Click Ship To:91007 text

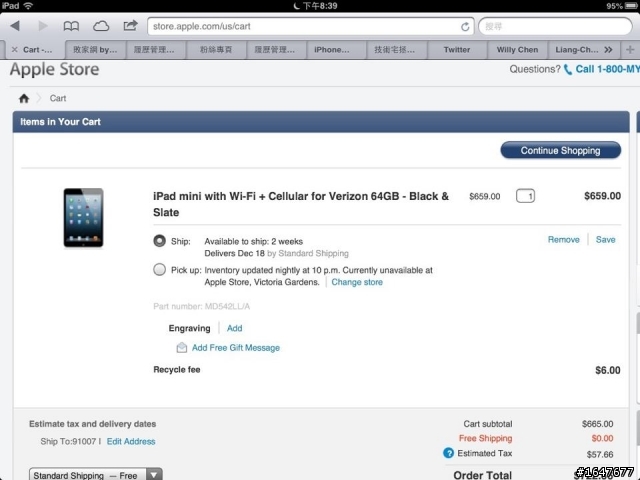coord(68,441)
